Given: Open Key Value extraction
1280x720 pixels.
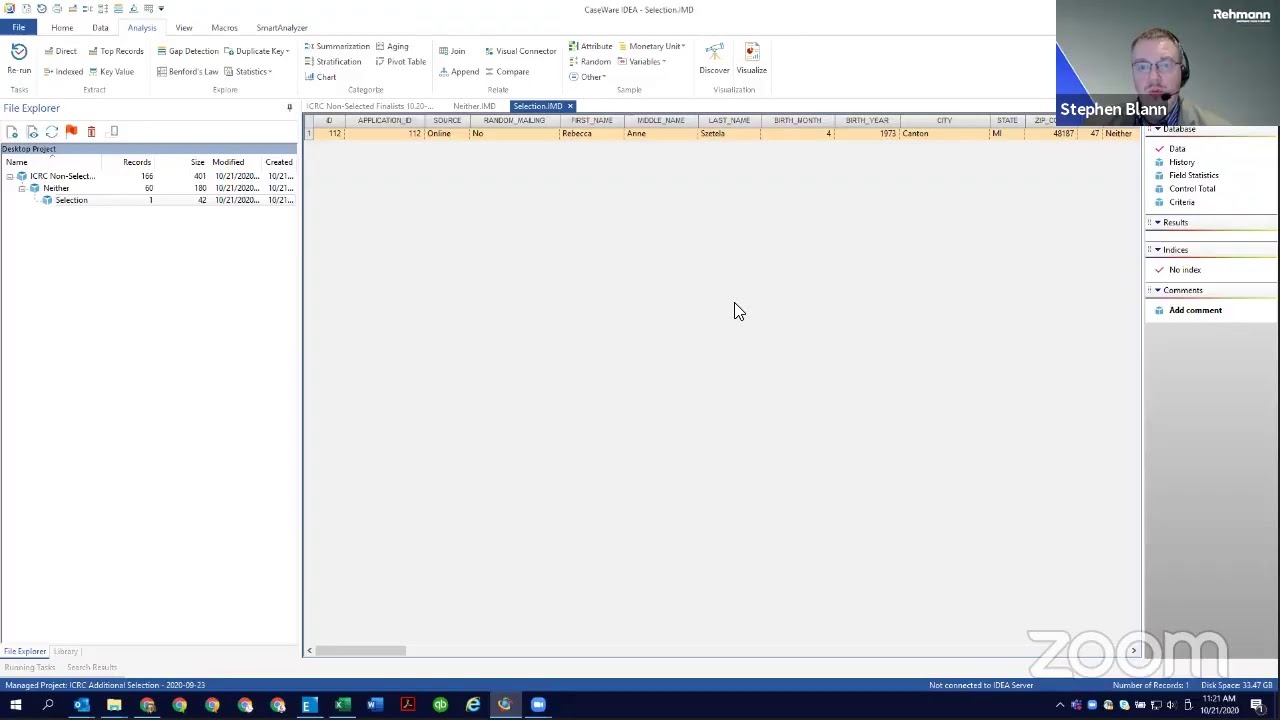Looking at the screenshot, I should (x=111, y=72).
